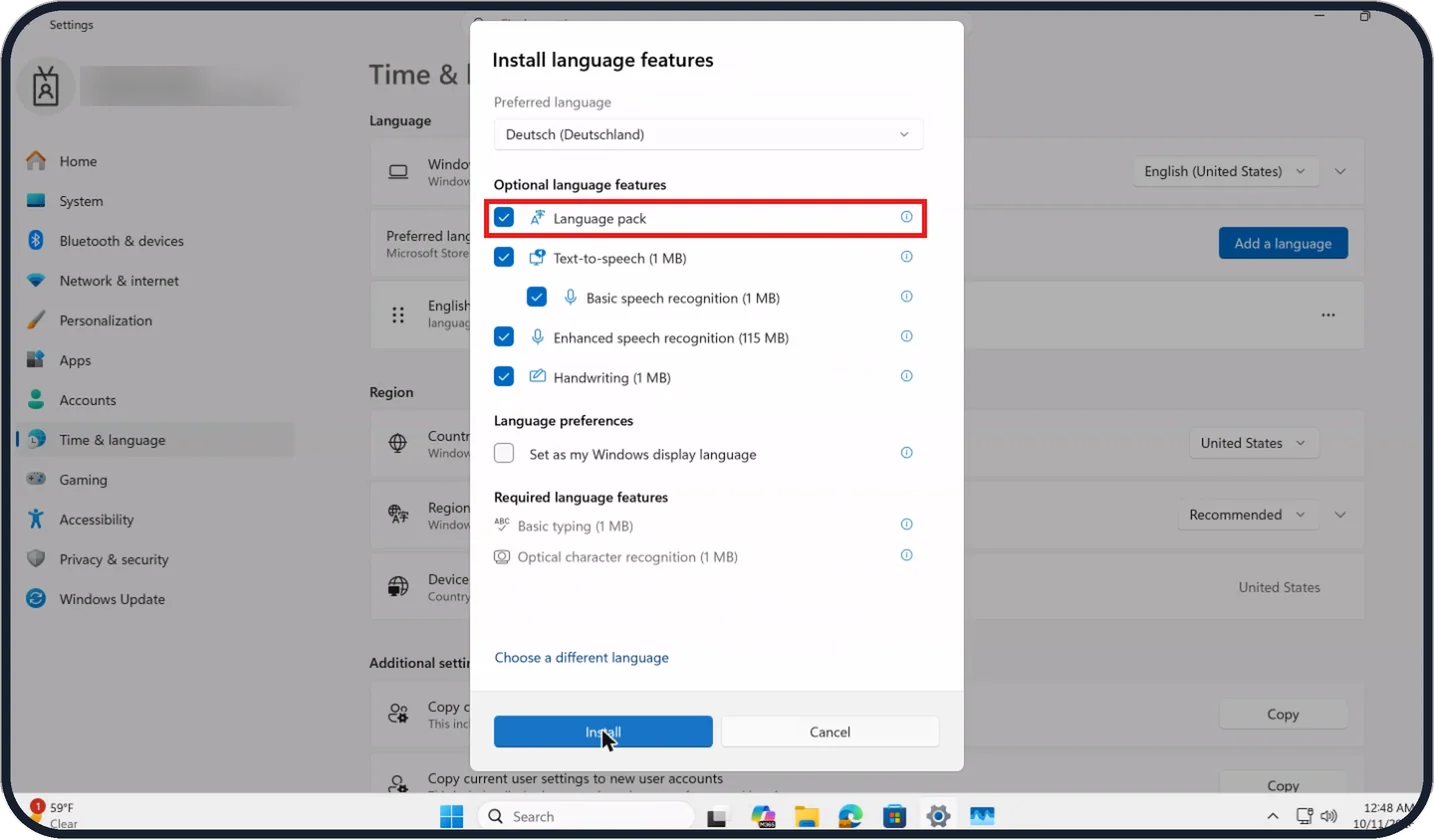Show hidden icons in system tray
This screenshot has height=840, width=1434.
pyautogui.click(x=1272, y=816)
